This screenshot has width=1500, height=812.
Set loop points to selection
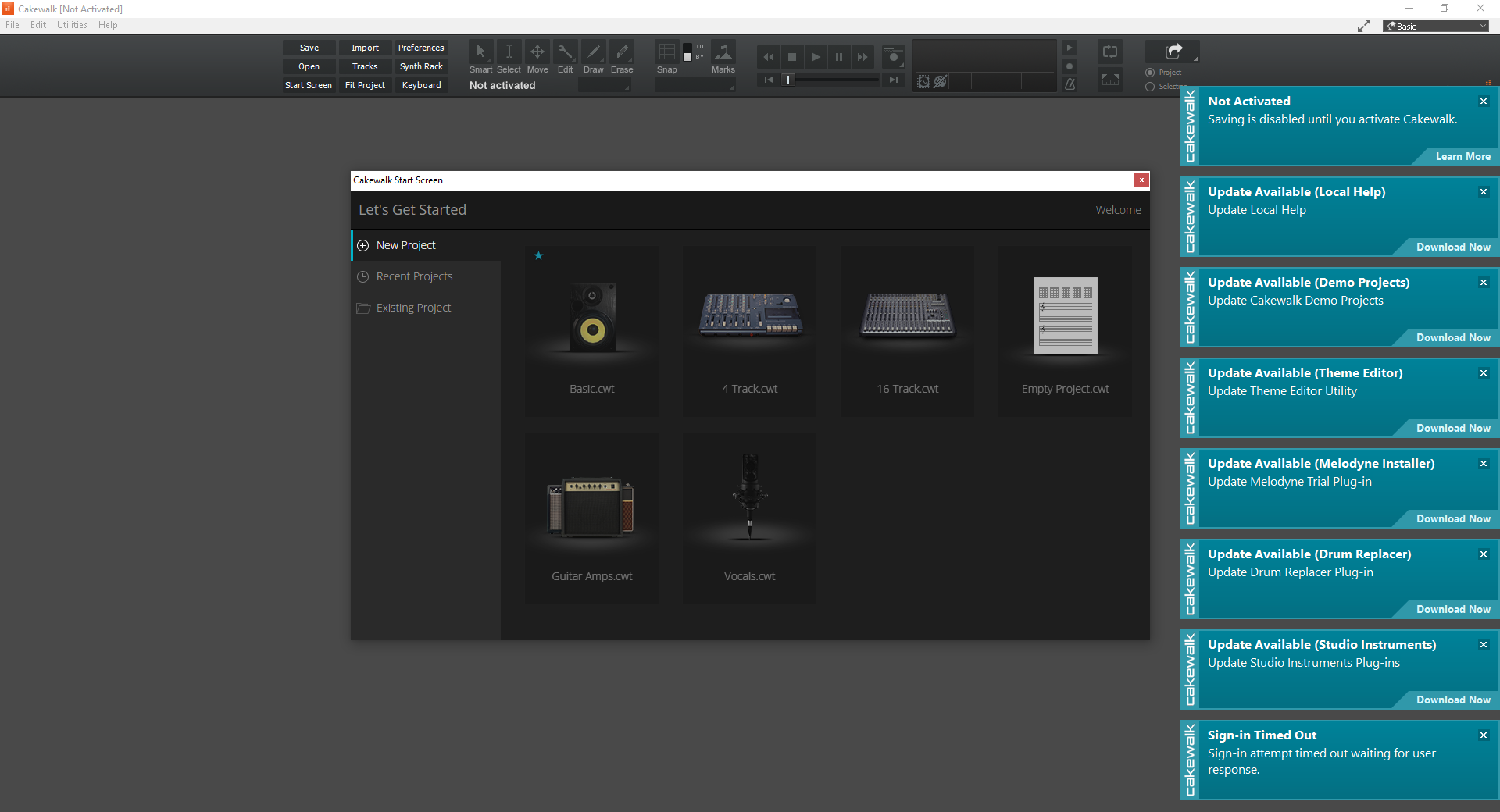point(1110,79)
